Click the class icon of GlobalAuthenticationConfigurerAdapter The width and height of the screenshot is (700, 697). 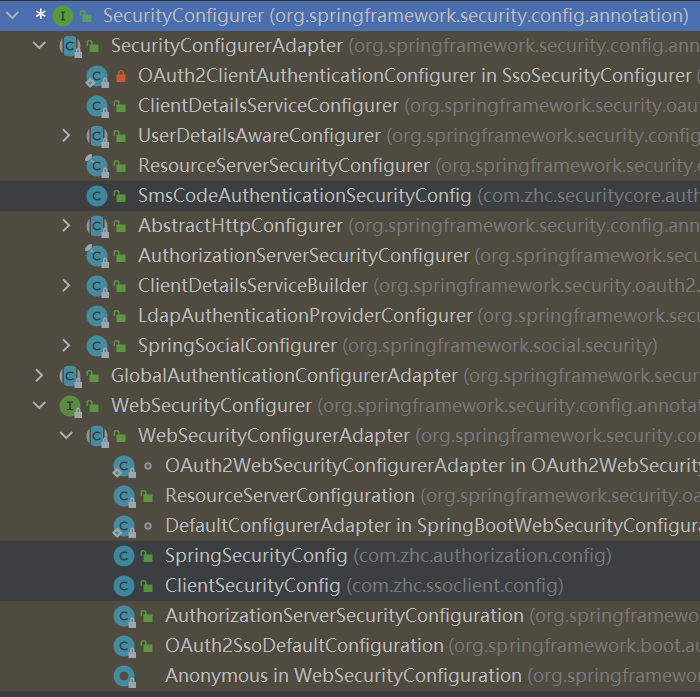[71, 376]
